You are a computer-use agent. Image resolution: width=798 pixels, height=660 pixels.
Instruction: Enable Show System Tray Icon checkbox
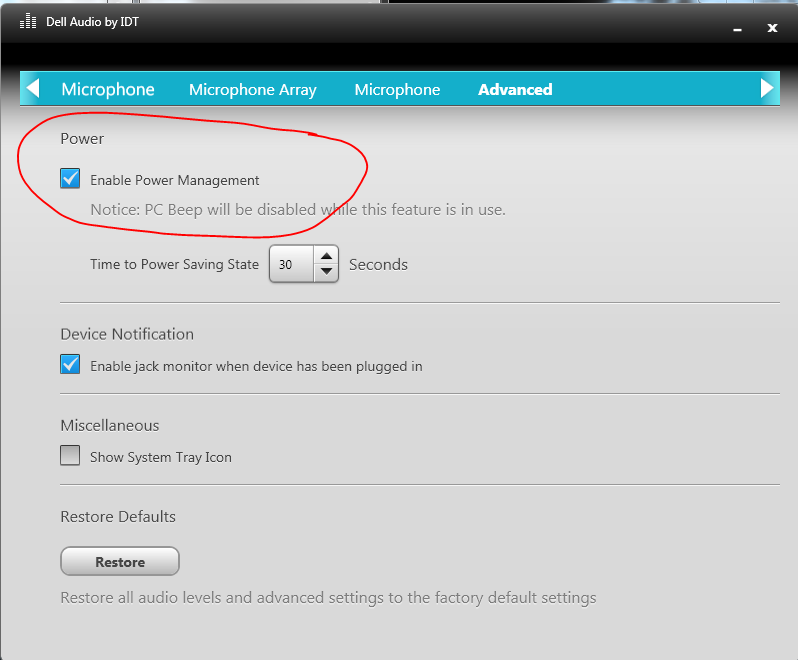click(70, 455)
